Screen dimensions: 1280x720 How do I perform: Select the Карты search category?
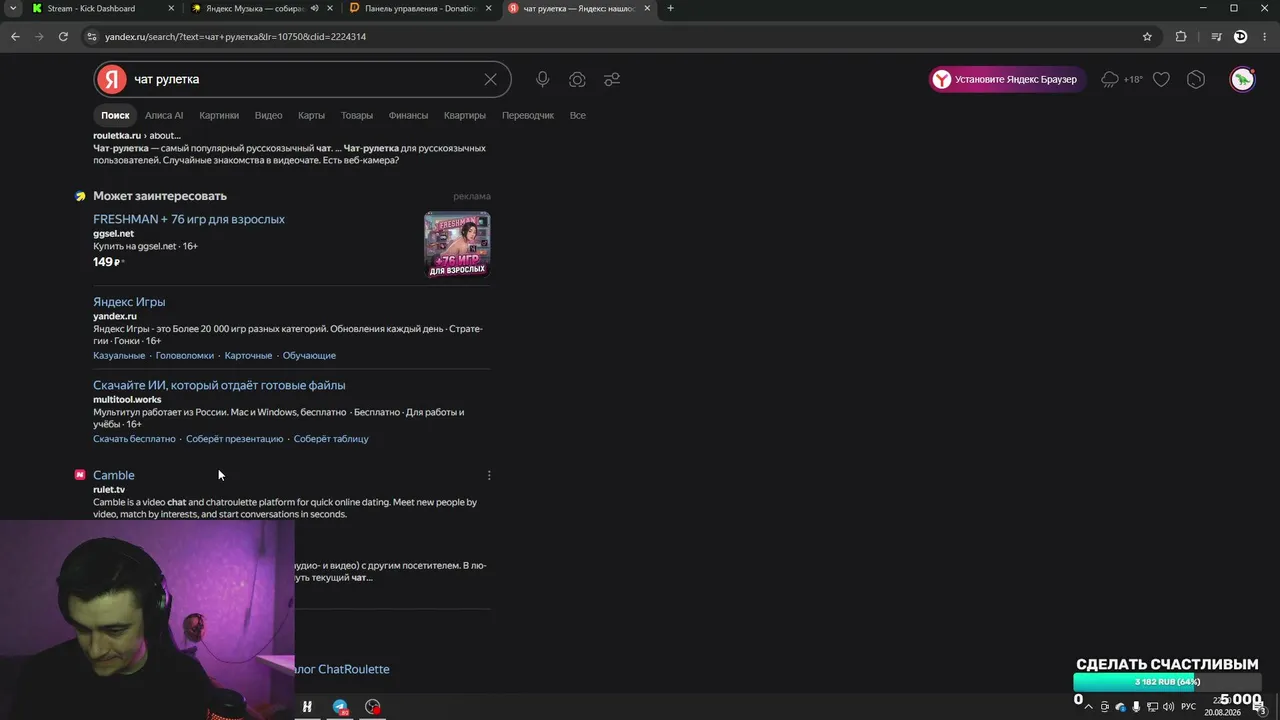311,115
